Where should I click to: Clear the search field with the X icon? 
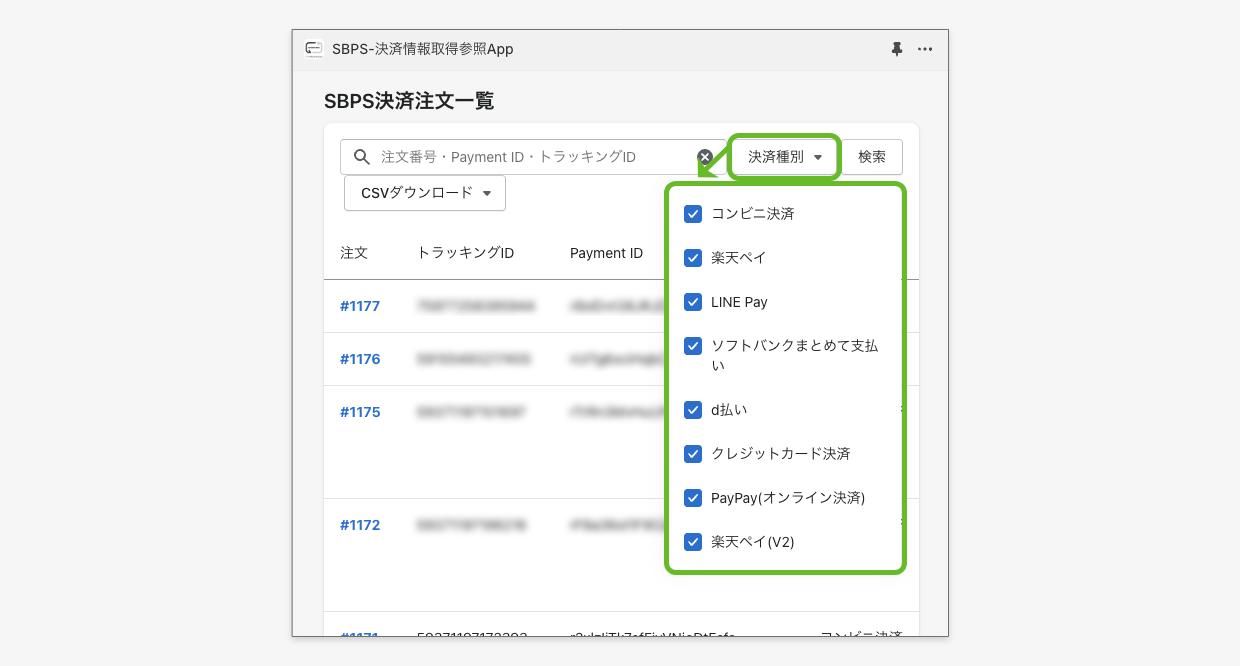(705, 157)
